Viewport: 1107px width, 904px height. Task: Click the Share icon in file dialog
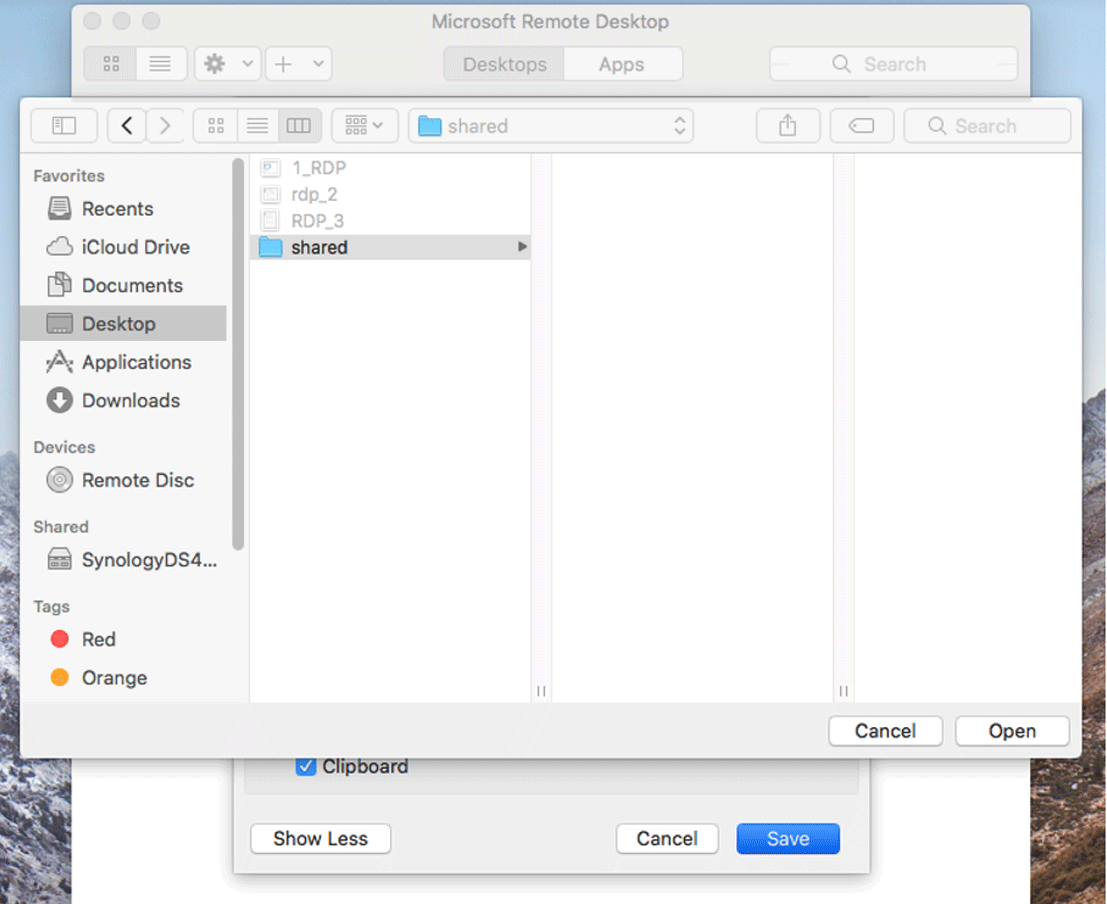[x=788, y=126]
